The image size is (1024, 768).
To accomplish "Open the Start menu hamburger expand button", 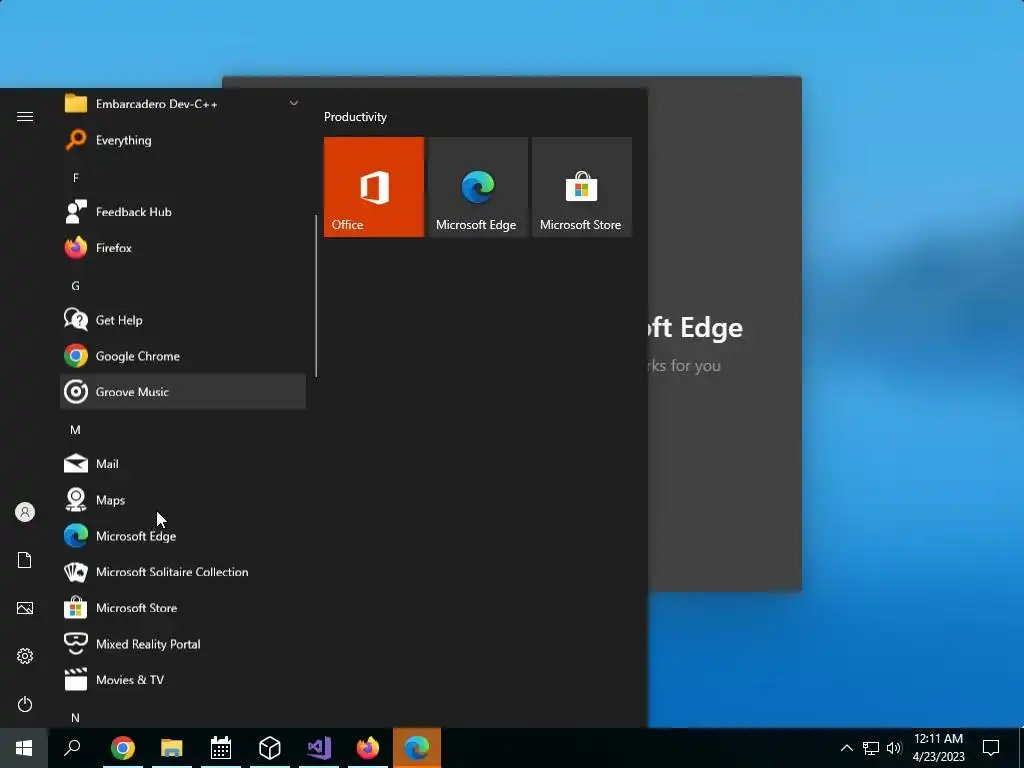I will (25, 116).
